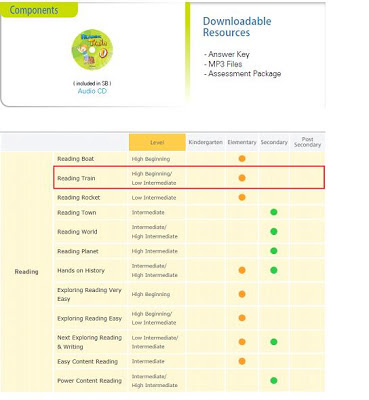
Task: Click the Secondary column header
Action: (274, 142)
